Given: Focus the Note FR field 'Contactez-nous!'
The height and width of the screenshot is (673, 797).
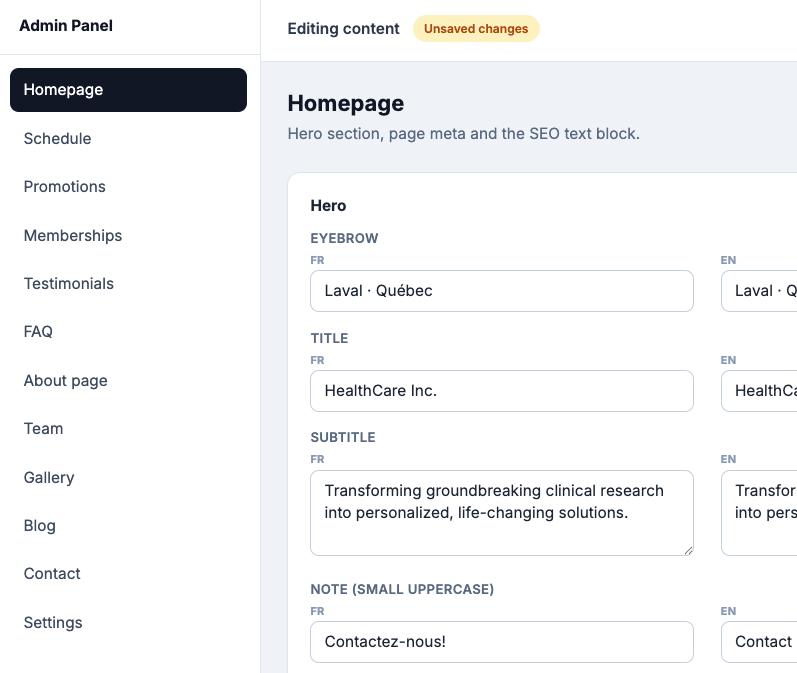Looking at the screenshot, I should tap(502, 642).
